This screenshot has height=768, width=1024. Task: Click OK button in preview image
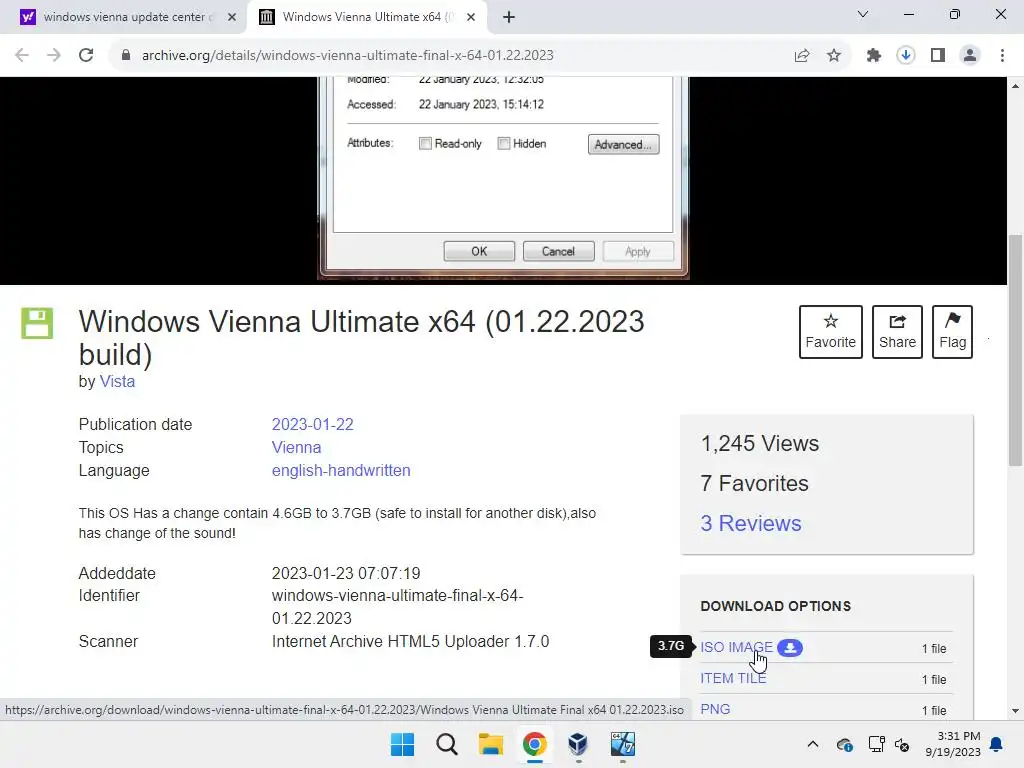pyautogui.click(x=479, y=251)
